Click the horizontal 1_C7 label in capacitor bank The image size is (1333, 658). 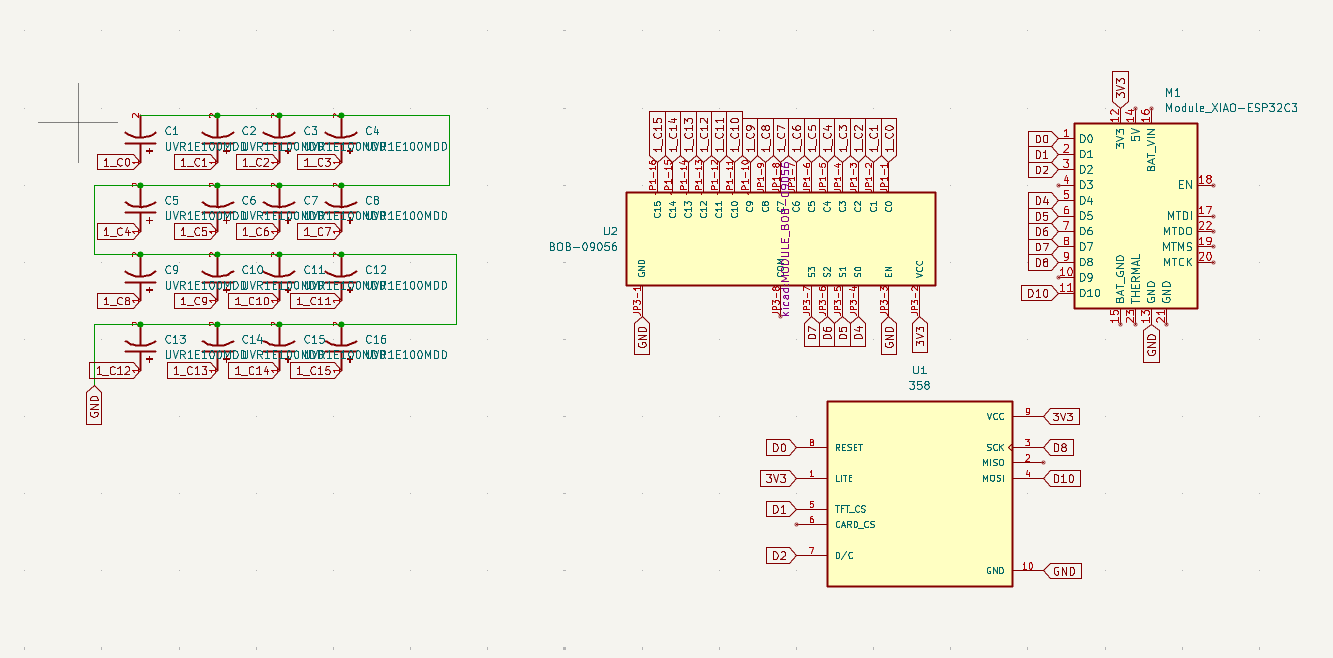pos(320,232)
